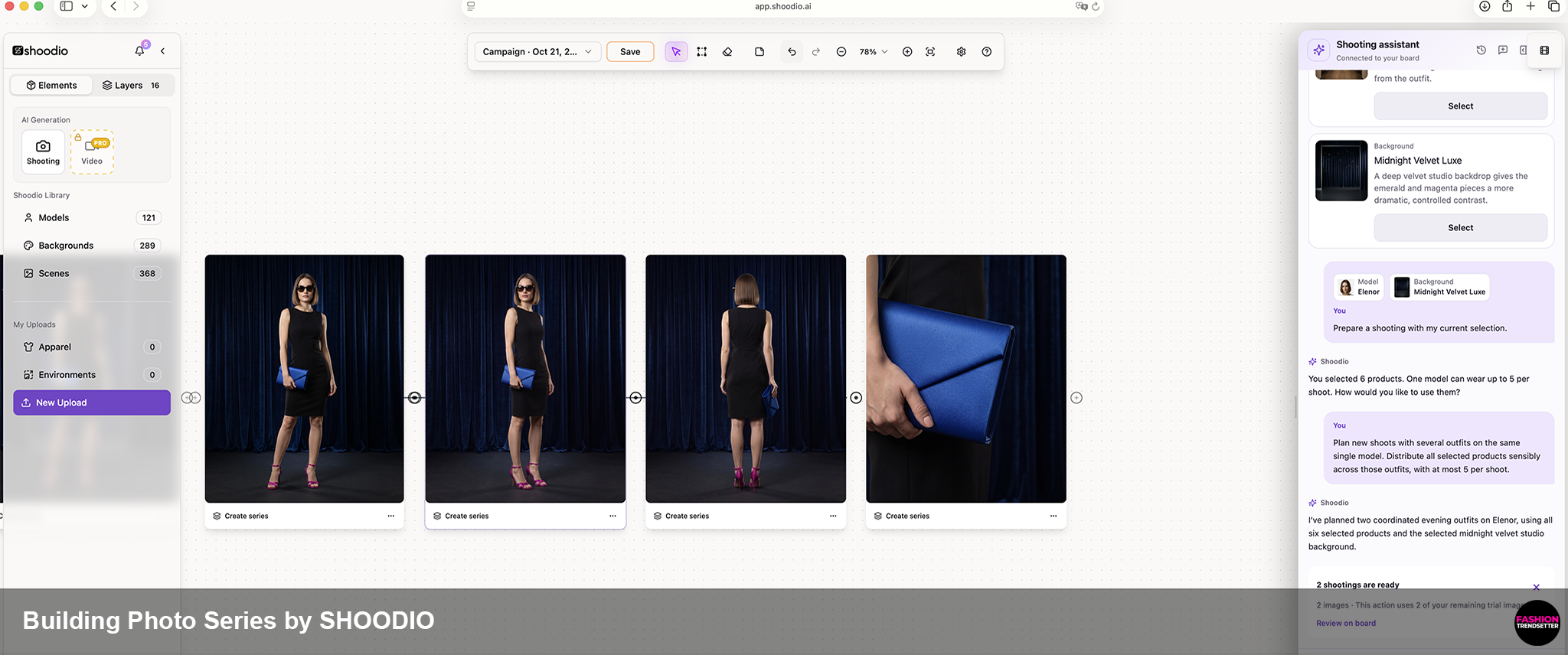Open Models library category
The height and width of the screenshot is (655, 1568).
(92, 218)
